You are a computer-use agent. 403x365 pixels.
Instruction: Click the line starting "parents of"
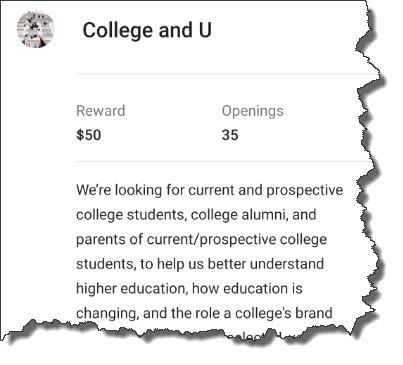(201, 240)
